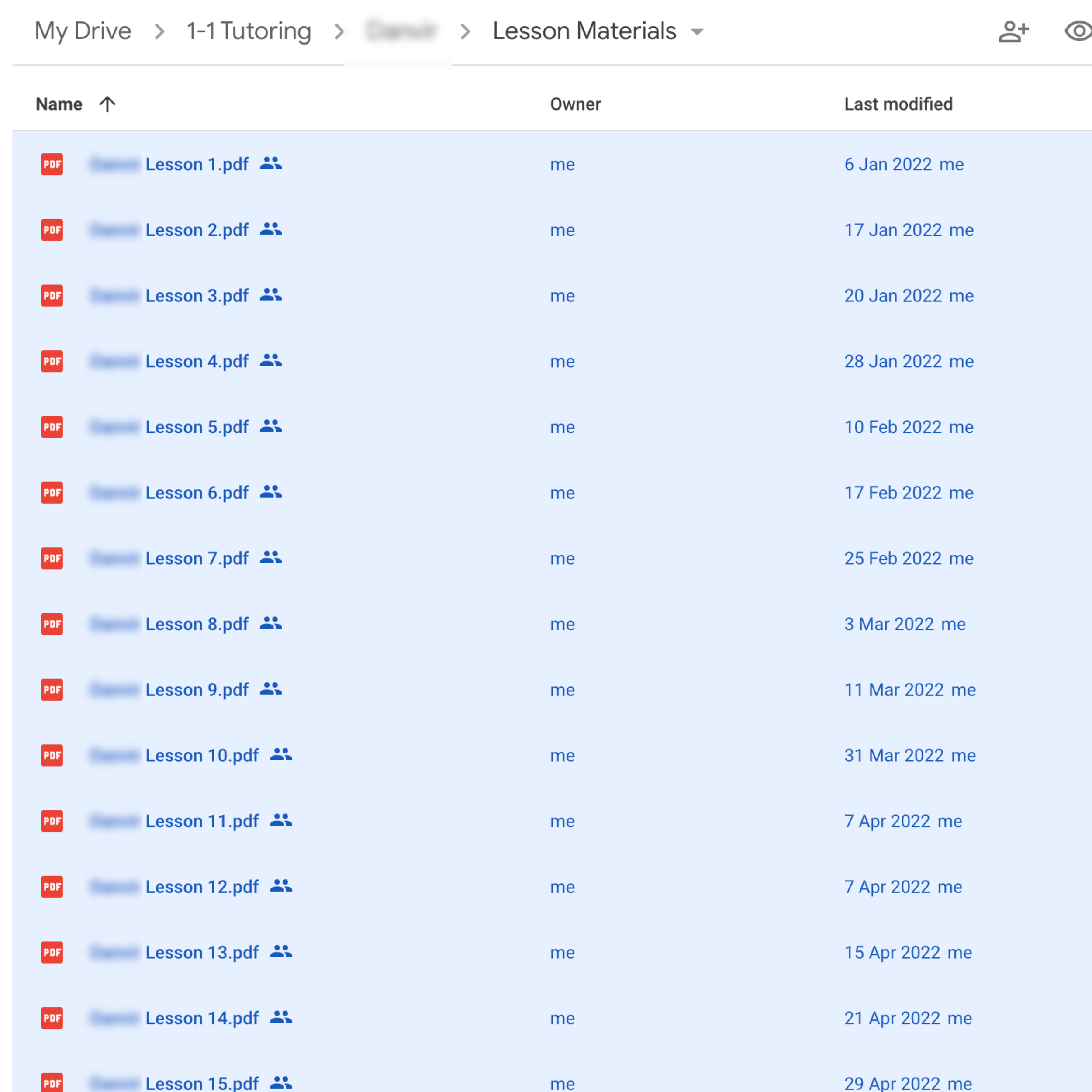
Task: Navigate to My Drive breadcrumb
Action: pyautogui.click(x=83, y=31)
